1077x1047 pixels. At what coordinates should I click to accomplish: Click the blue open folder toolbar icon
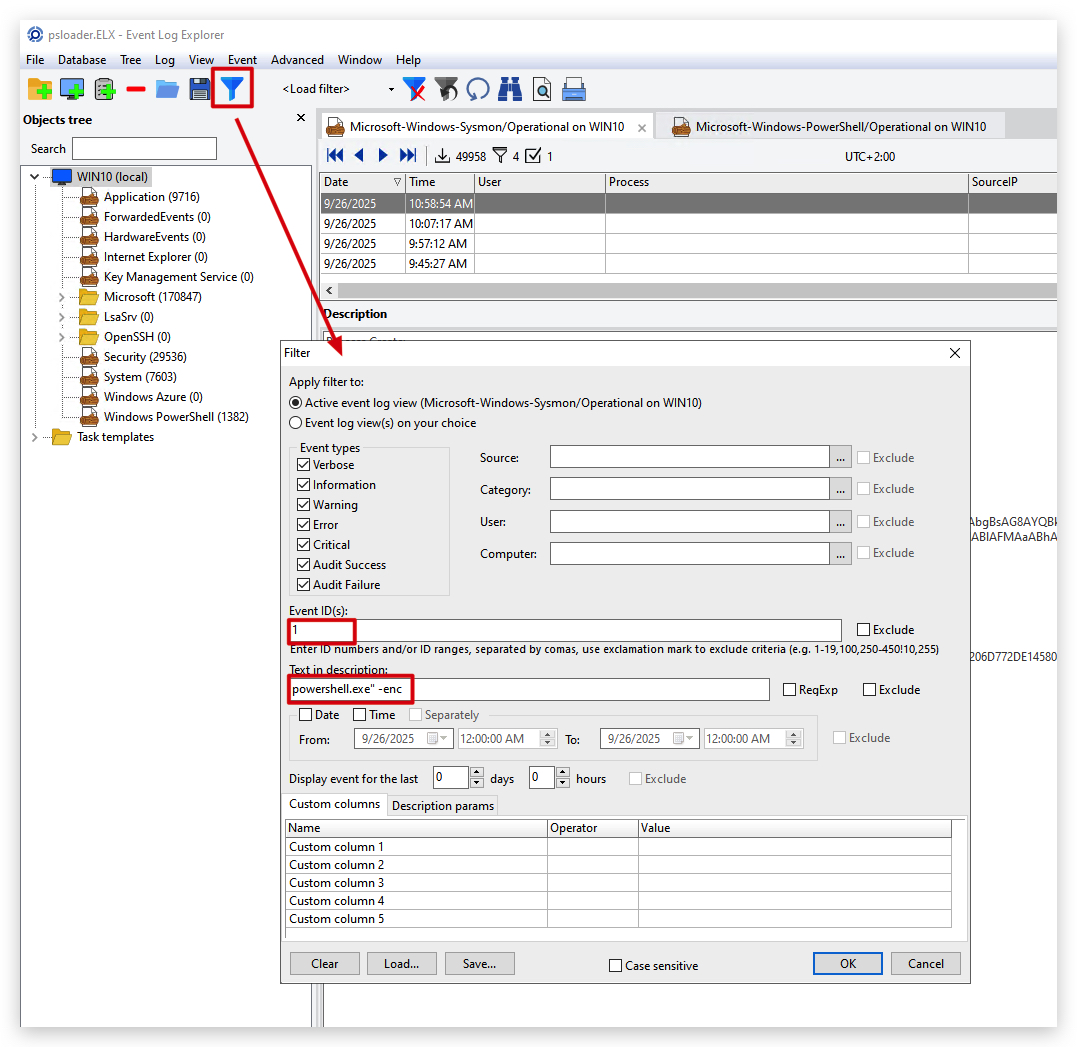coord(167,89)
